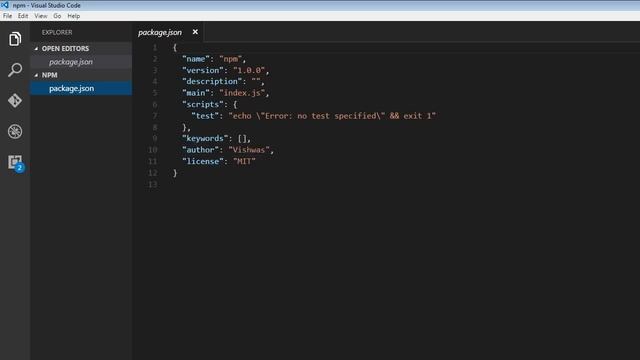Click the "Vishwas" author value
Viewport: 640px width, 360px height.
(x=249, y=150)
